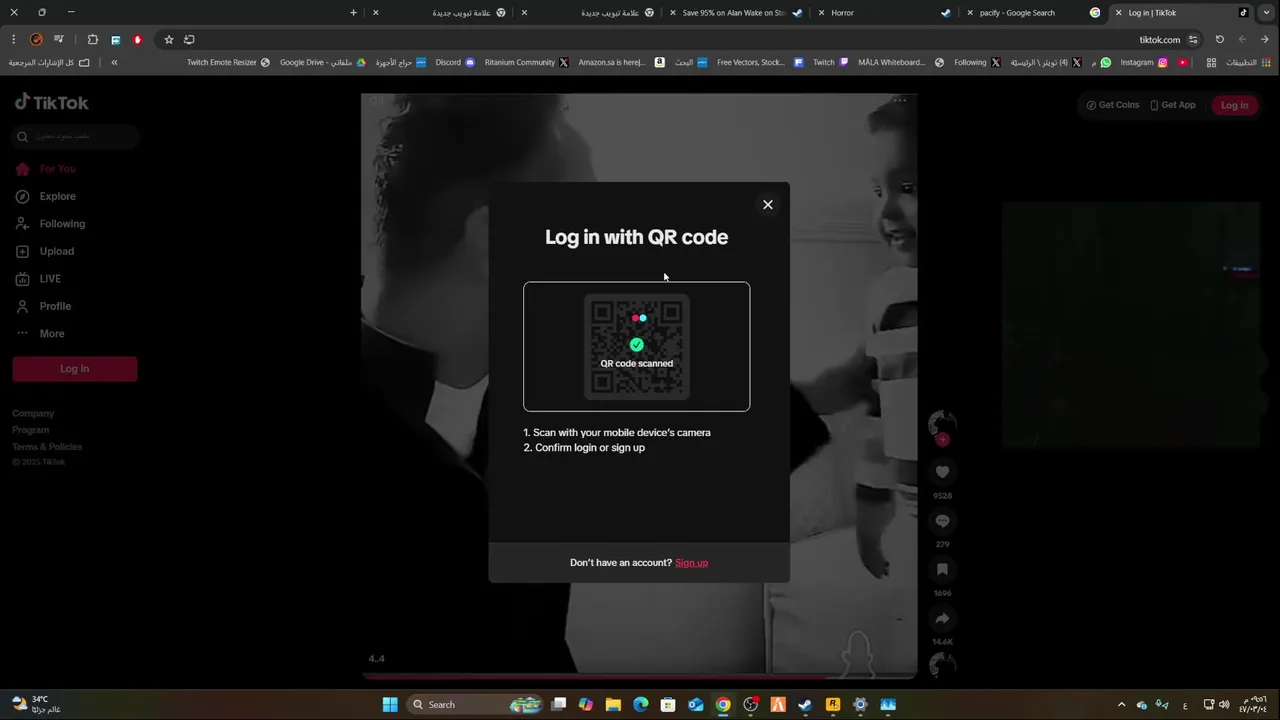The width and height of the screenshot is (1280, 720).
Task: Open Ritanium Community bookmark
Action: [x=526, y=62]
